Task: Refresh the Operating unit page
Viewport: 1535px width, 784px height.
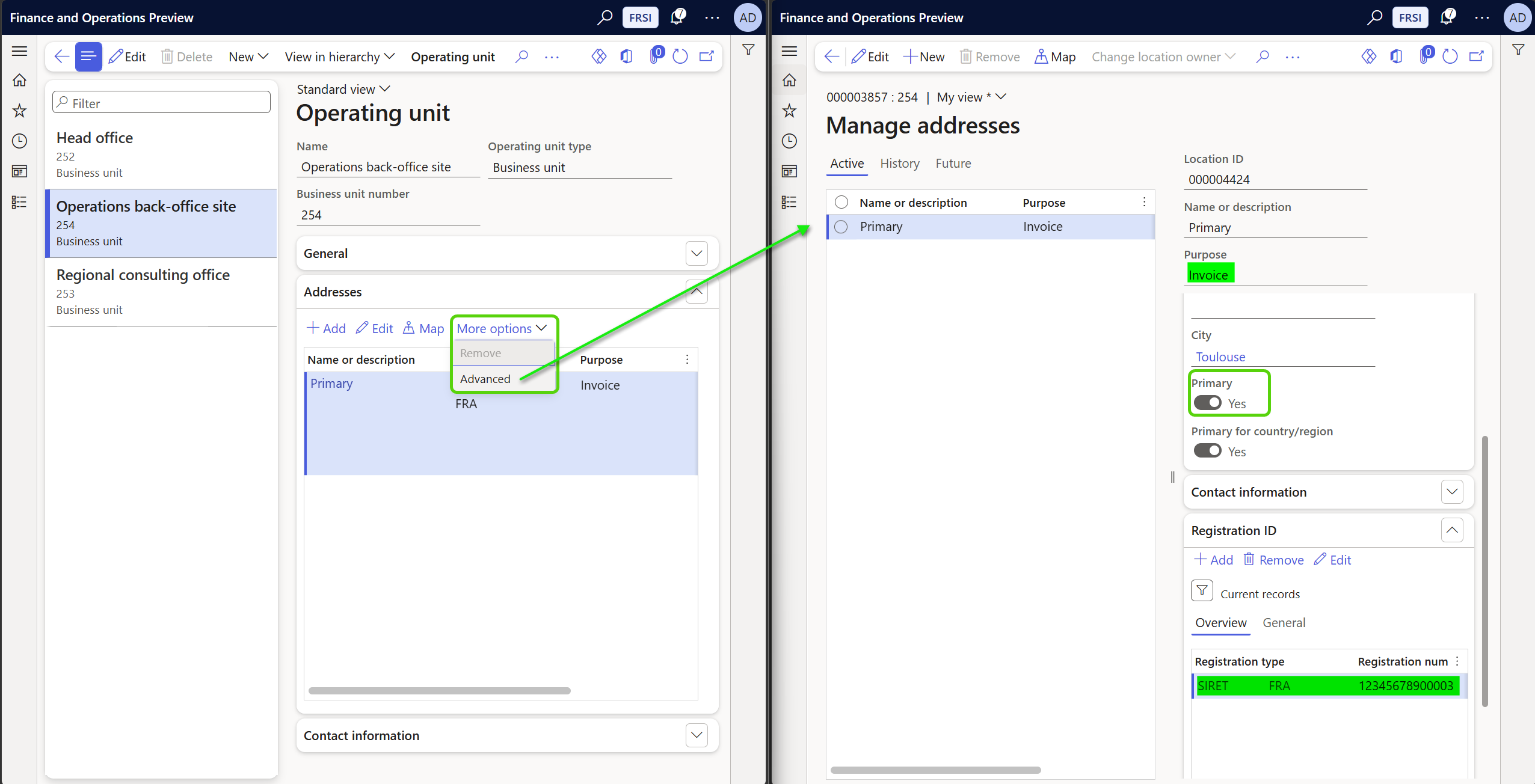Action: tap(680, 57)
